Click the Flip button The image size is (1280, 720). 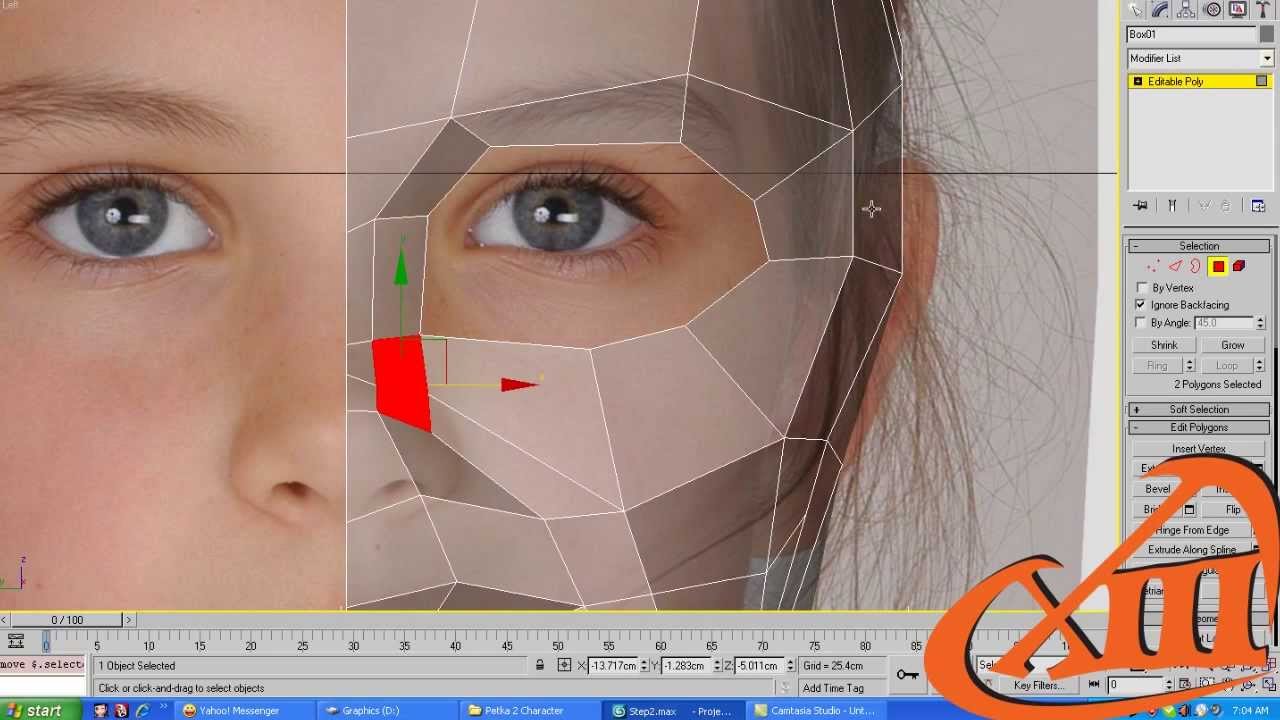1233,510
